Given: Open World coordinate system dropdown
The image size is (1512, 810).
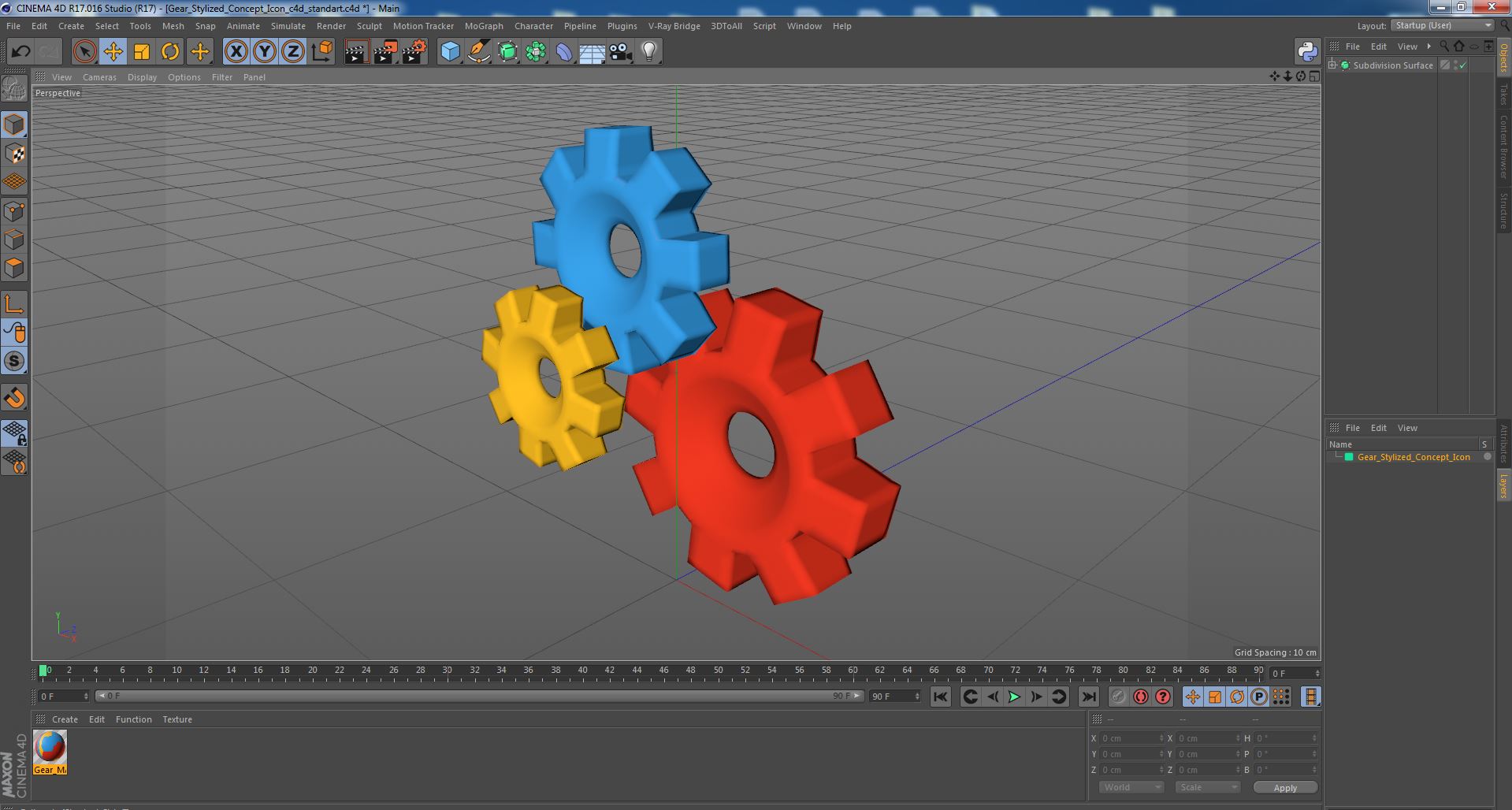Looking at the screenshot, I should (x=1131, y=787).
